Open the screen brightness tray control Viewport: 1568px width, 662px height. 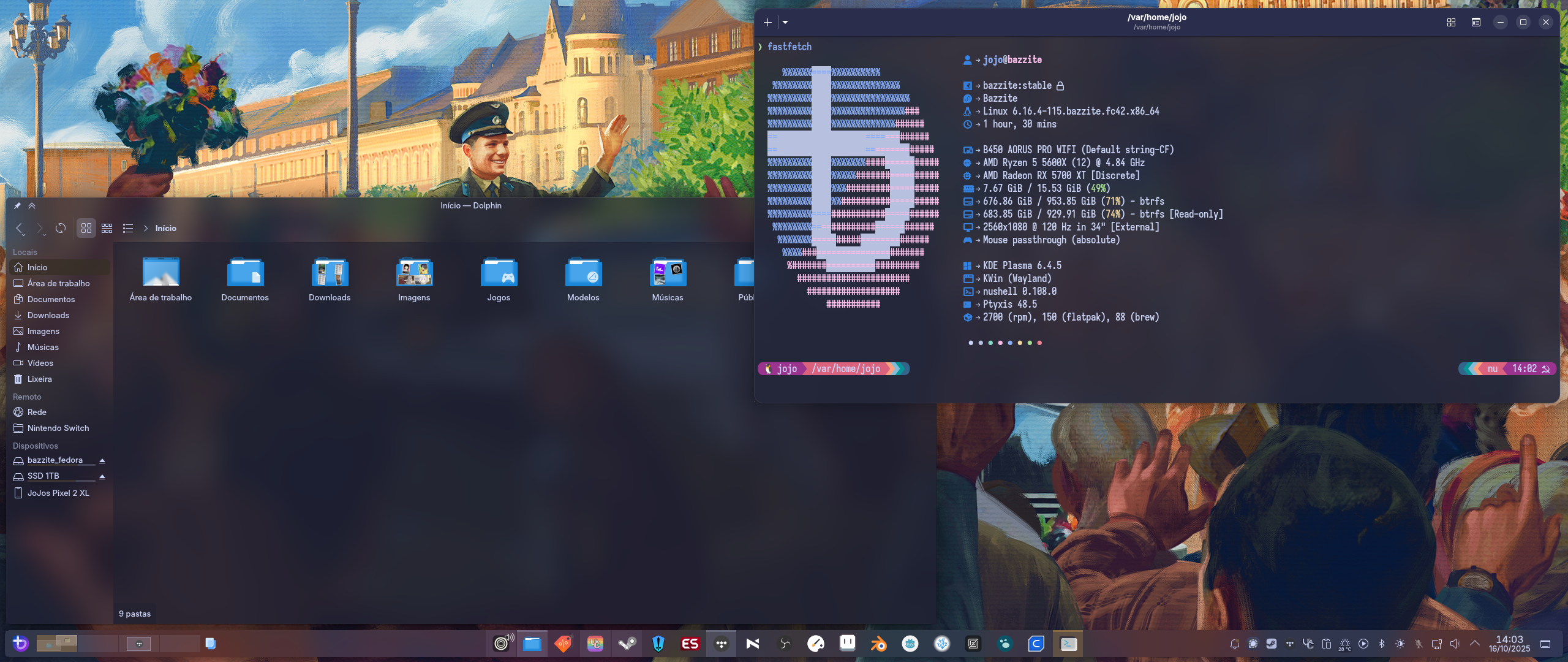pyautogui.click(x=1400, y=644)
